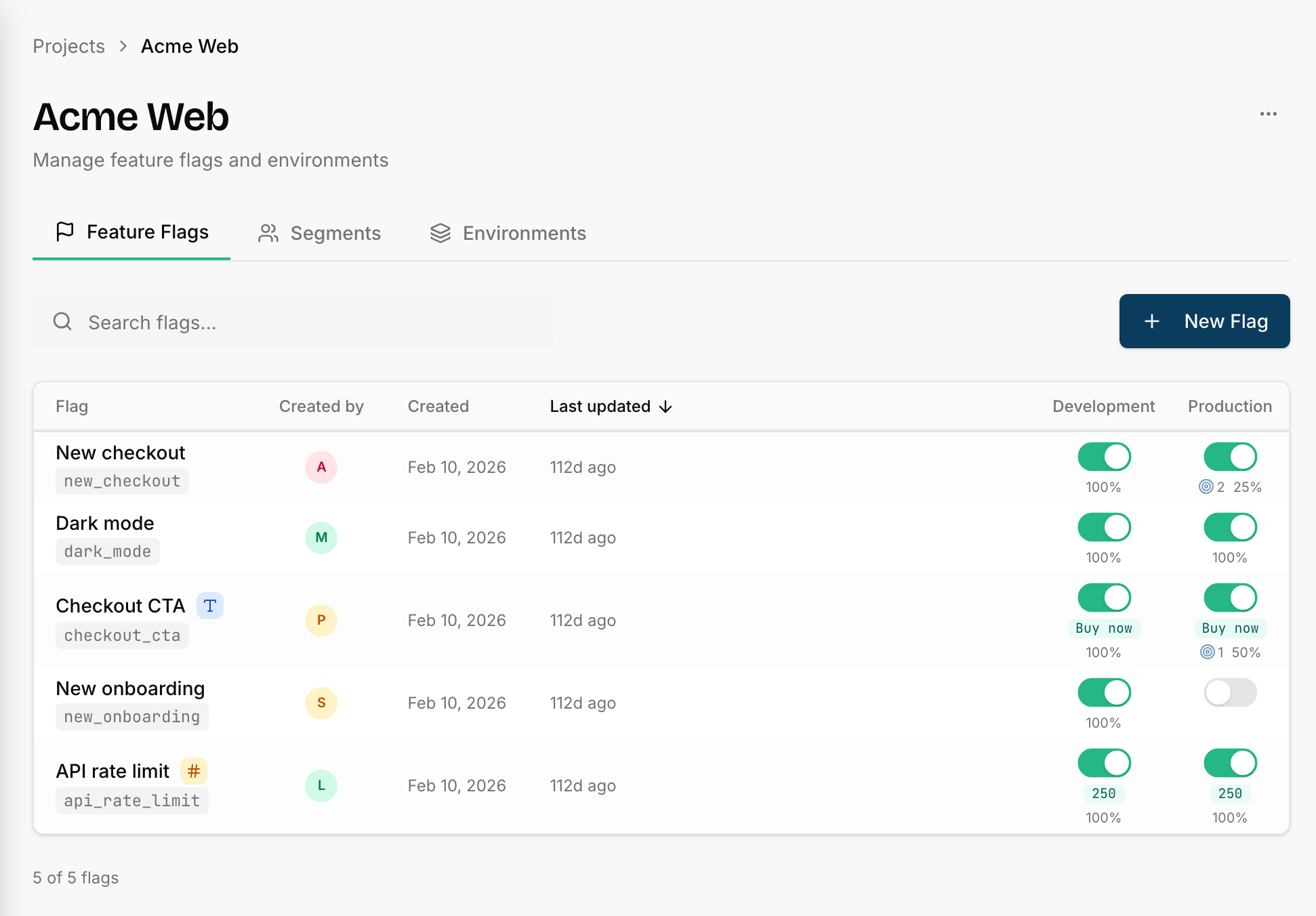
Task: Click the text-type T badge on Checkout CTA
Action: pyautogui.click(x=210, y=606)
